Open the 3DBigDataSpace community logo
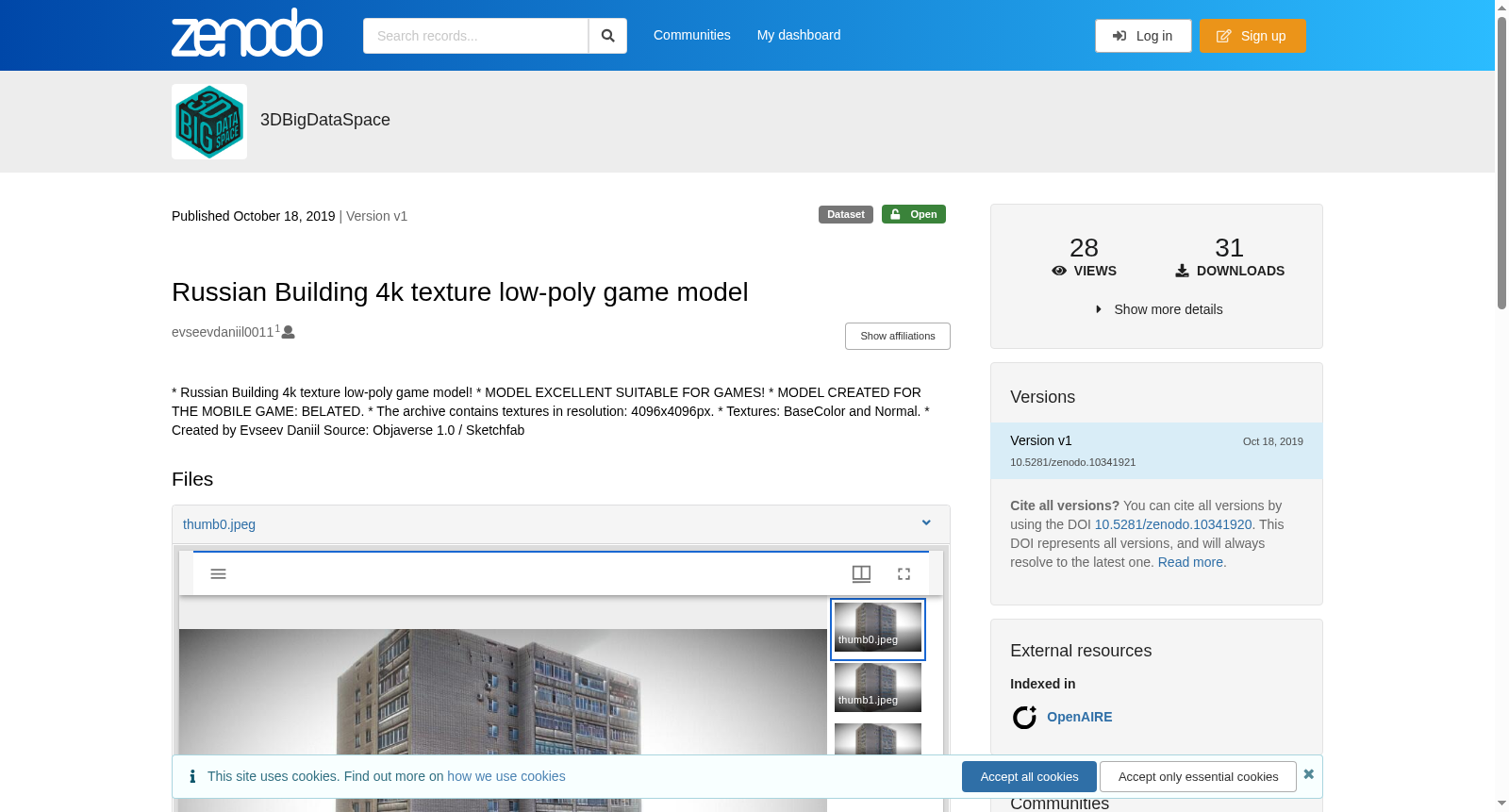 tap(209, 122)
